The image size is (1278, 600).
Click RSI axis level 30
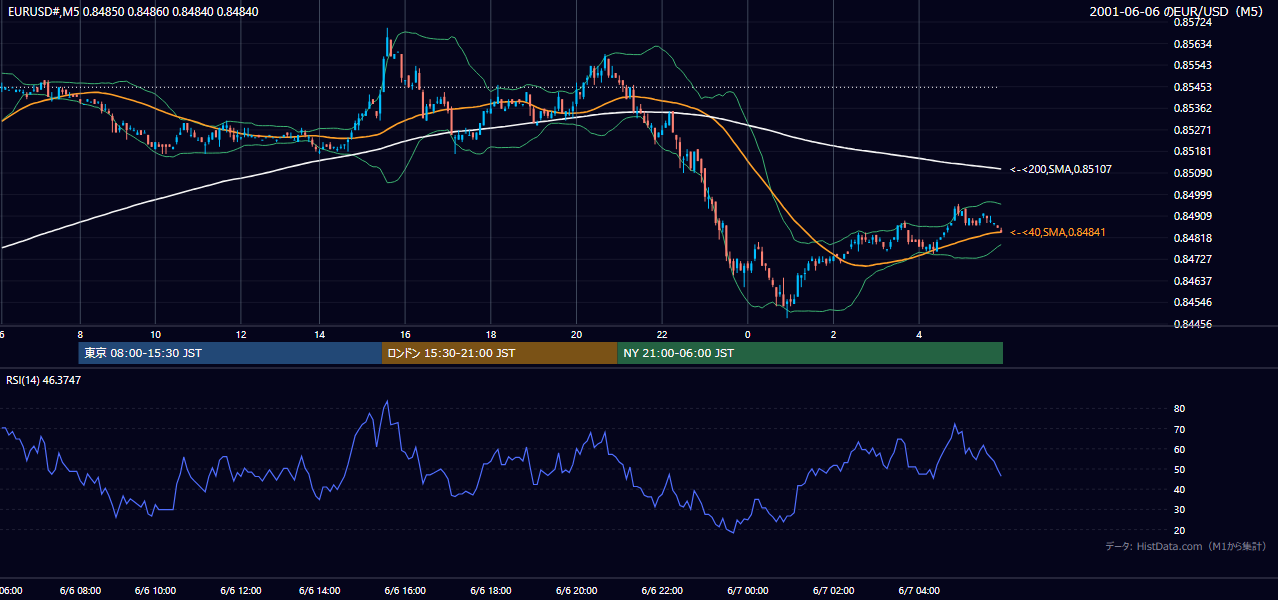click(1179, 510)
